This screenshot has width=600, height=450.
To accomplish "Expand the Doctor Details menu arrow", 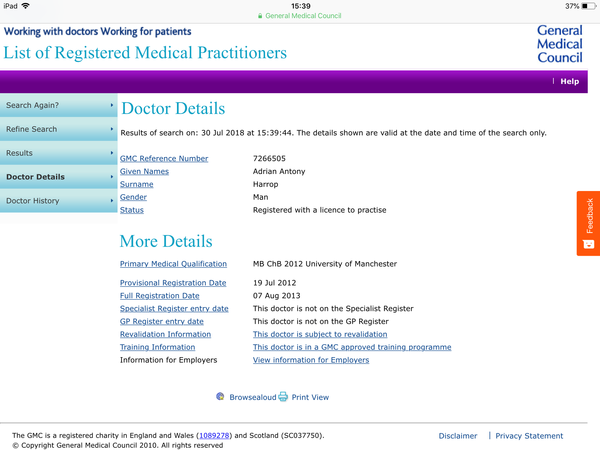I will pyautogui.click(x=112, y=177).
